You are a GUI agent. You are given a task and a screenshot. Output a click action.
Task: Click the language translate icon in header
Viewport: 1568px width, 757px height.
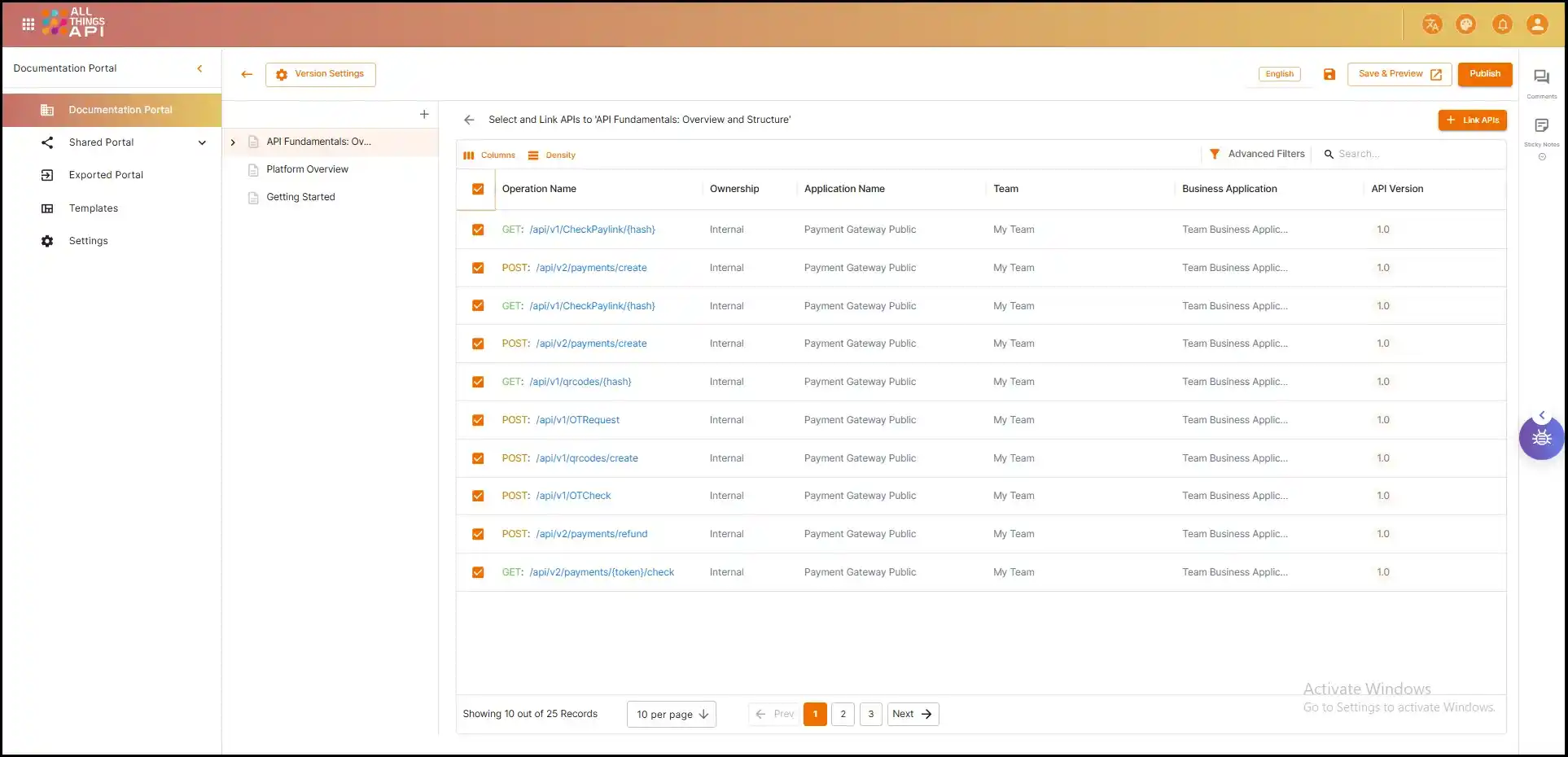tap(1431, 24)
